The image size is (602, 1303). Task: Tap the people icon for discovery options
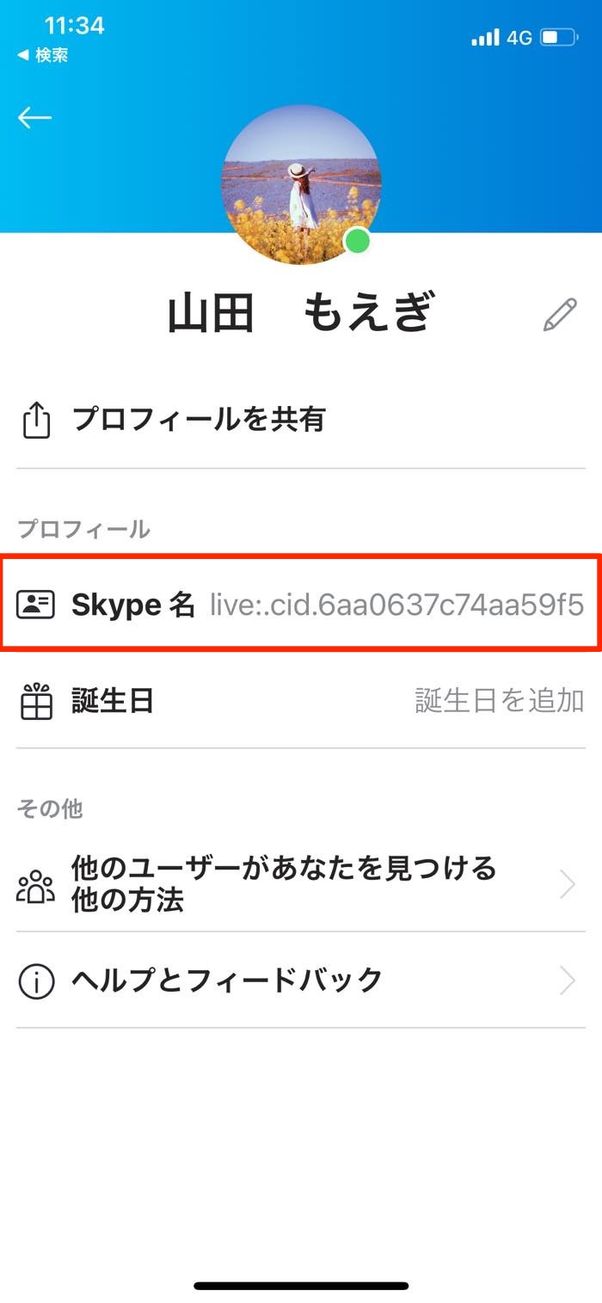tap(35, 884)
